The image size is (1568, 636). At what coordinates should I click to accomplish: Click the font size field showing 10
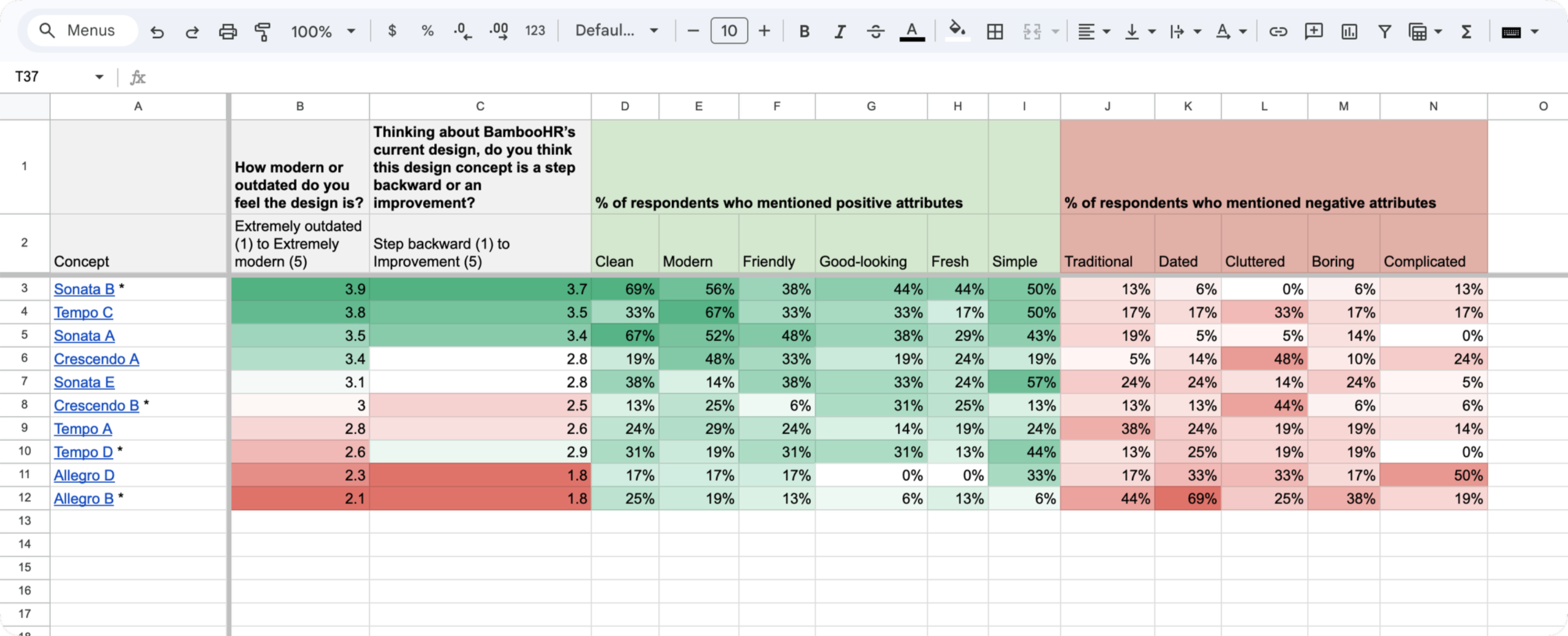point(729,31)
